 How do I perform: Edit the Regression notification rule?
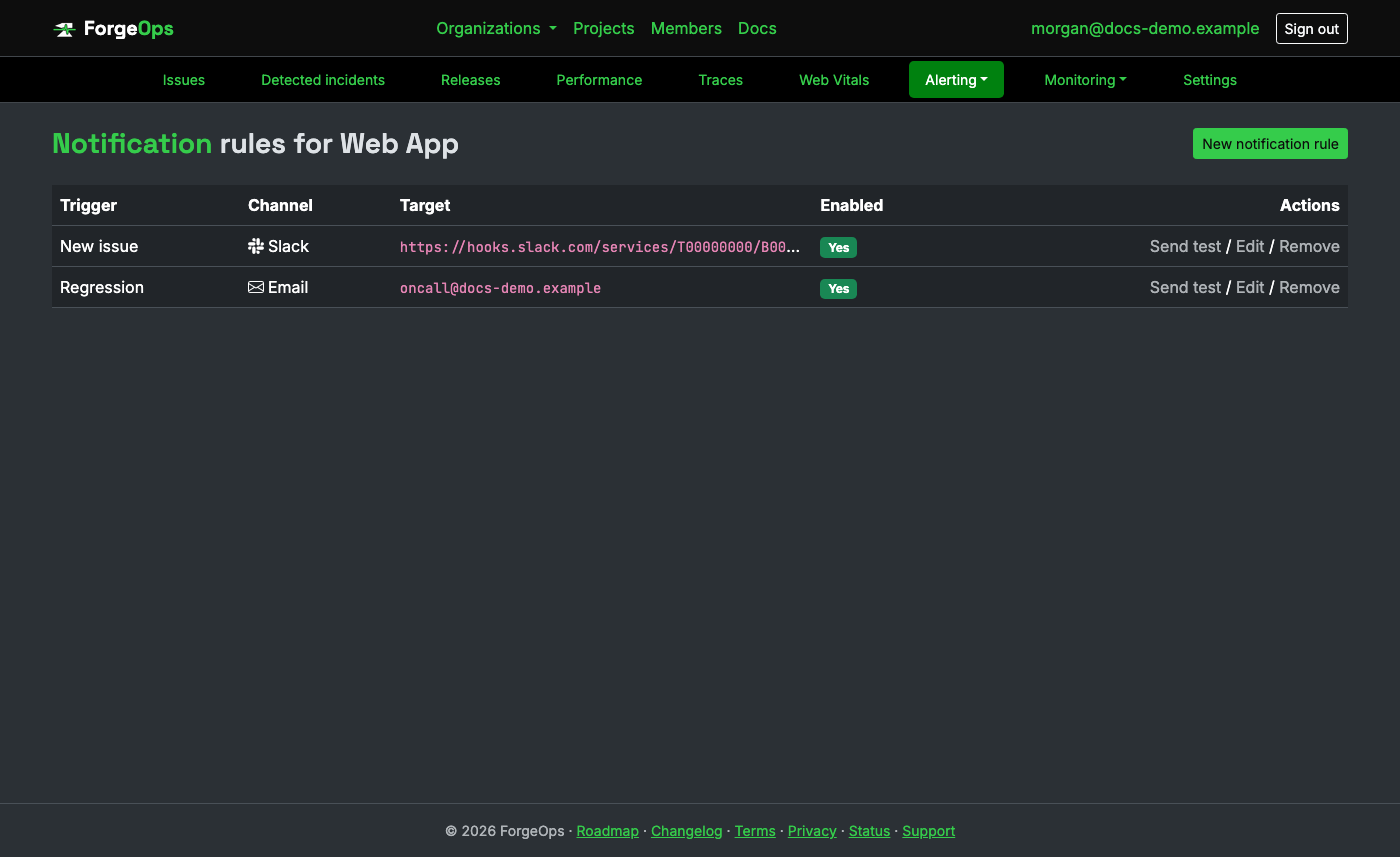click(x=1250, y=287)
